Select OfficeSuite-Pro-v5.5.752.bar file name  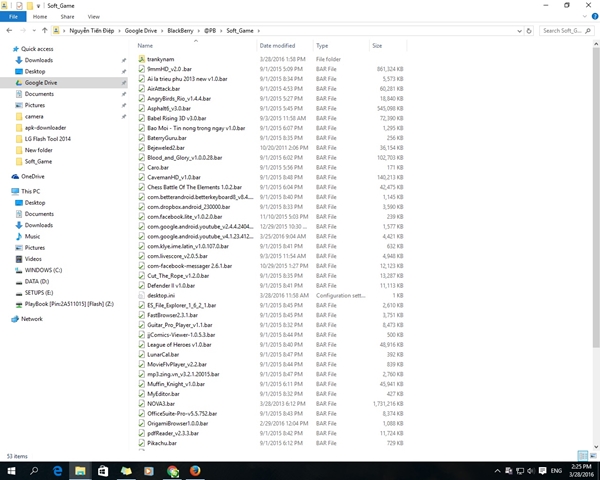182,414
